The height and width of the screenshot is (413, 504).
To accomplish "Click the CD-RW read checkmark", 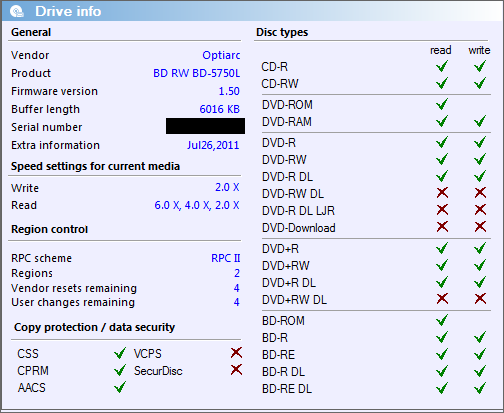I will click(442, 83).
